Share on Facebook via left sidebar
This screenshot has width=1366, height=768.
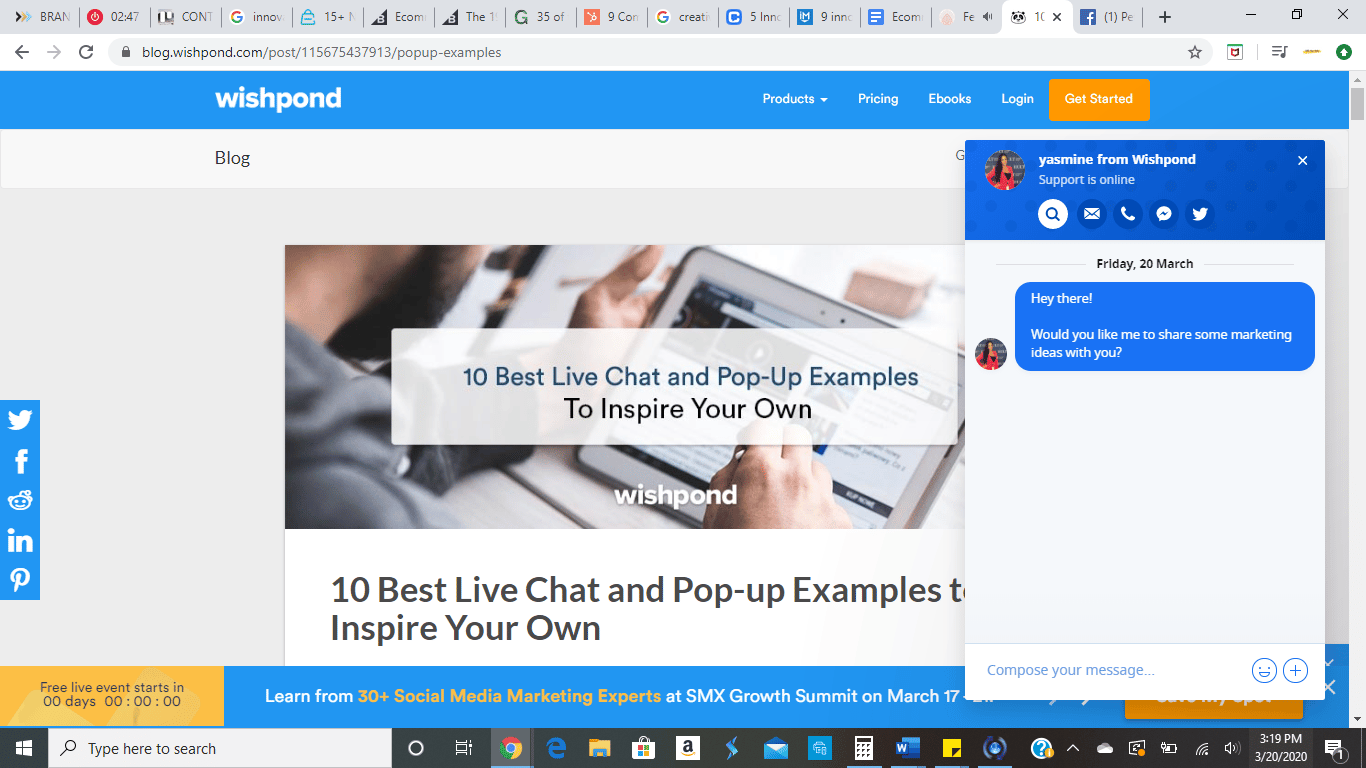20,460
